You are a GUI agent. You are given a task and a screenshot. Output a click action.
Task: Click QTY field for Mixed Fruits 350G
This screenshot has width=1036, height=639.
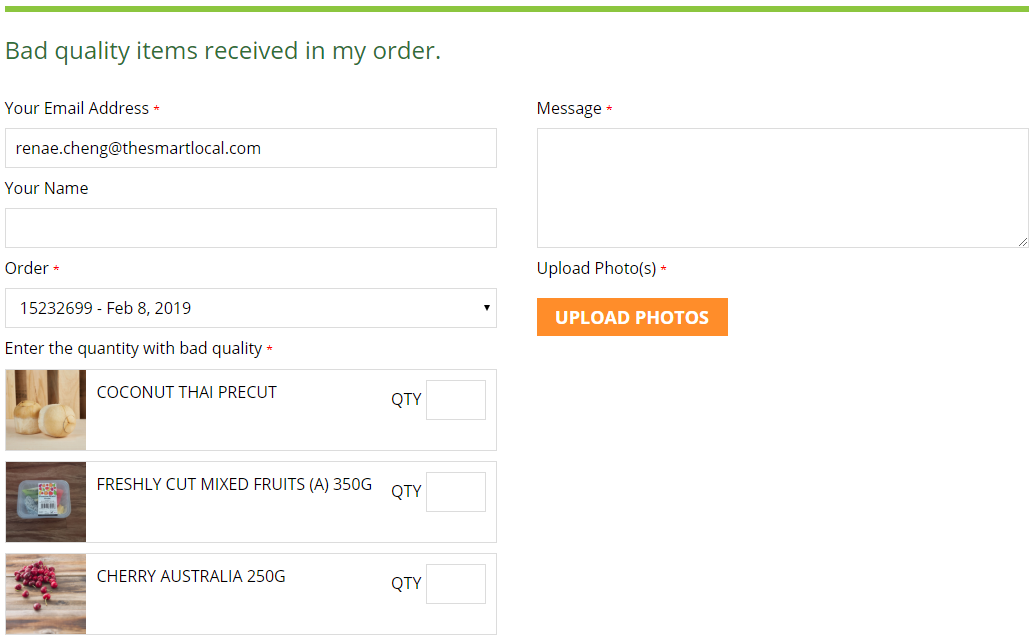(456, 492)
